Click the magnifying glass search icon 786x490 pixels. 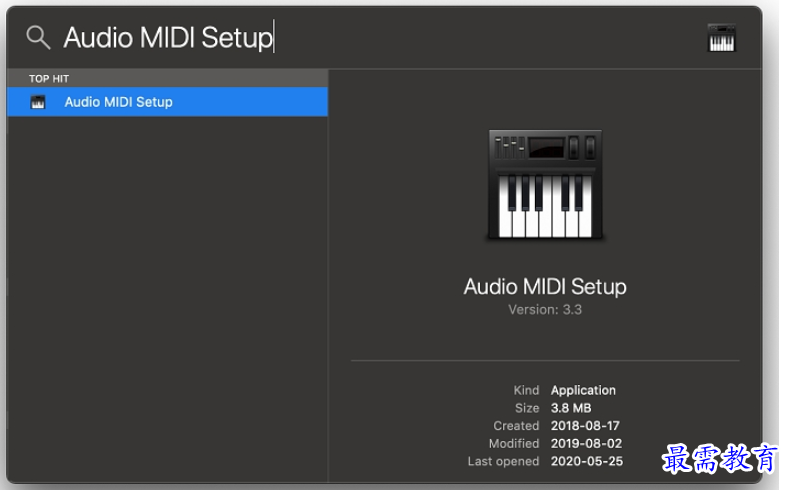pyautogui.click(x=38, y=38)
